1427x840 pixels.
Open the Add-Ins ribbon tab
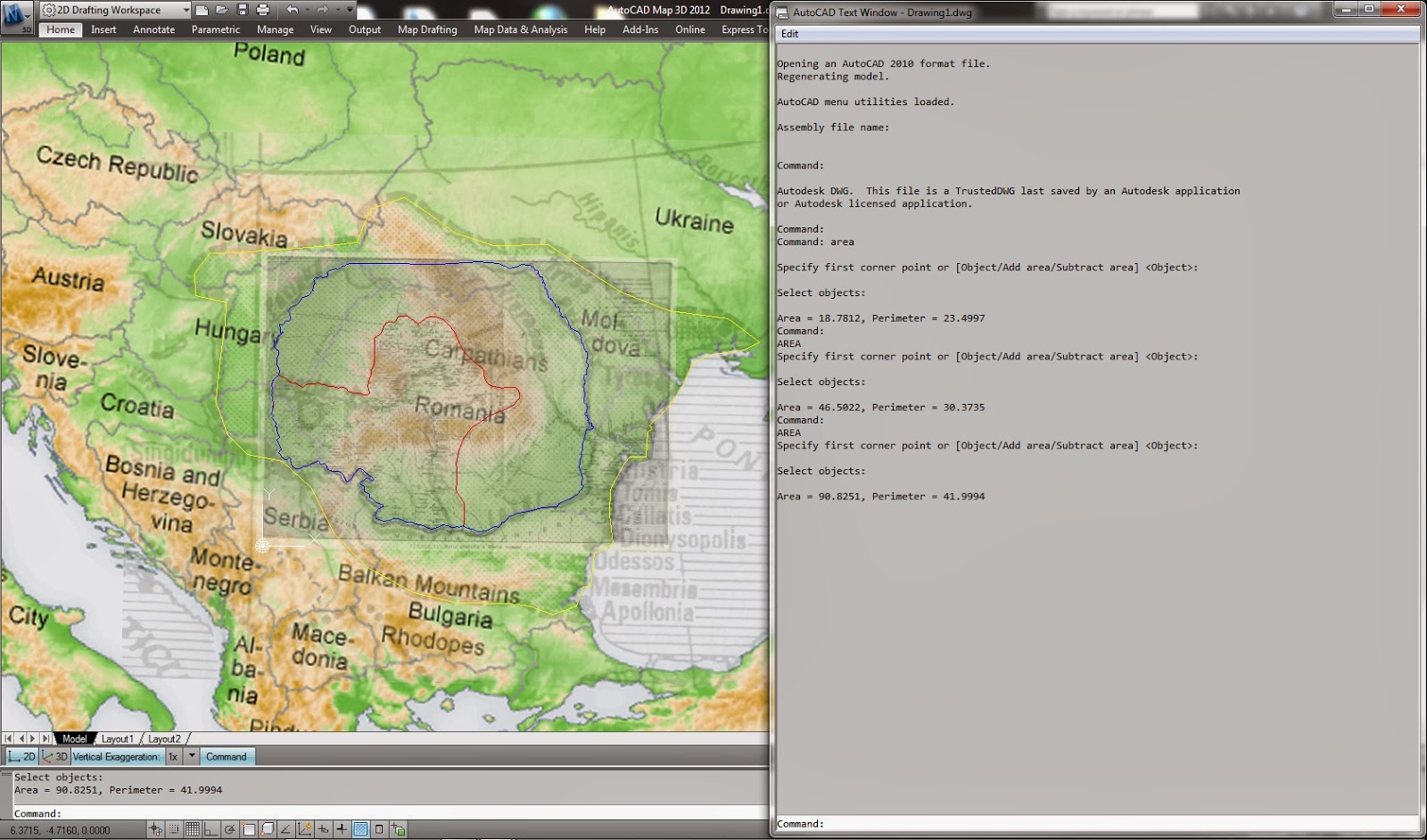tap(640, 29)
